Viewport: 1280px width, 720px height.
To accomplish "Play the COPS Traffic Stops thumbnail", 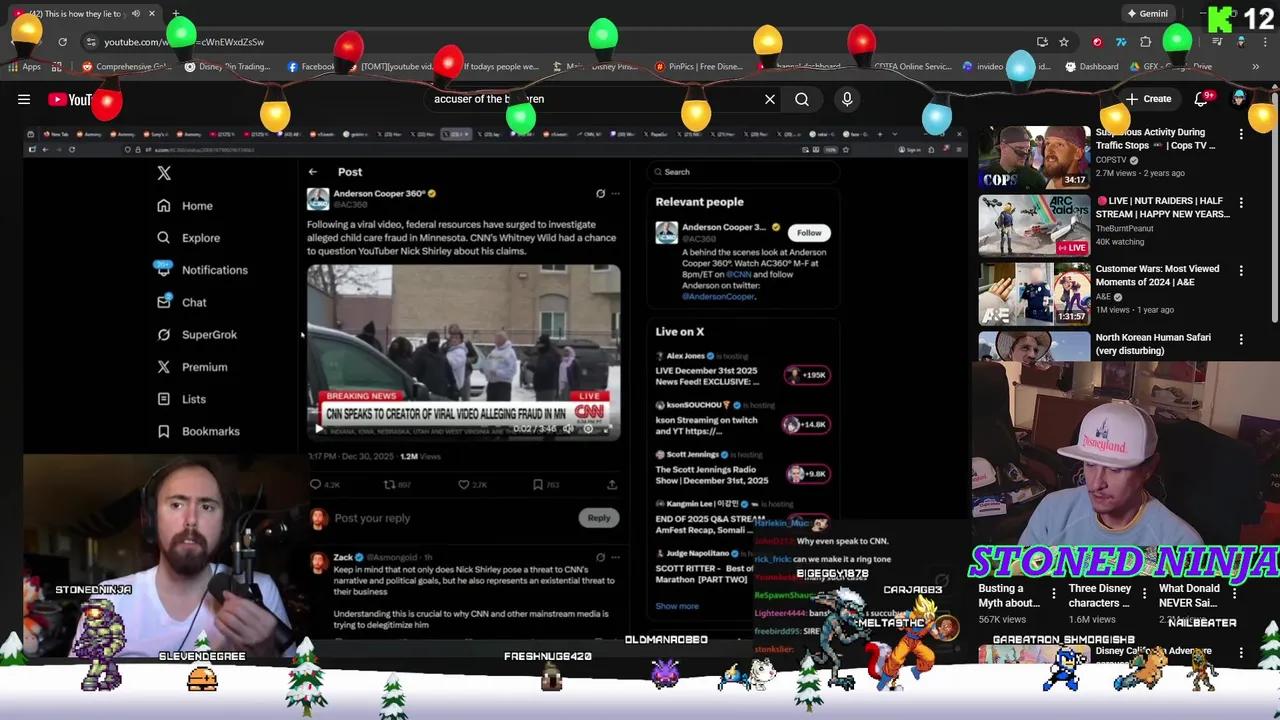I will tap(1034, 157).
